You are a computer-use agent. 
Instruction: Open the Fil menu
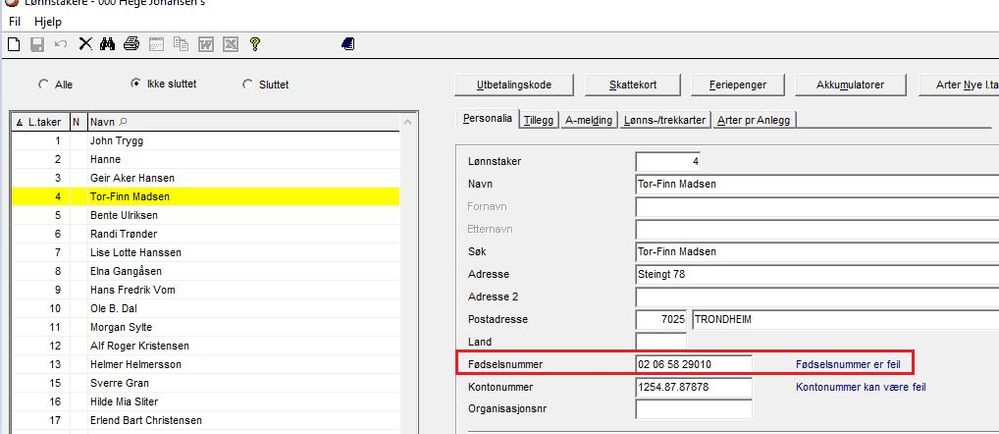pyautogui.click(x=15, y=22)
